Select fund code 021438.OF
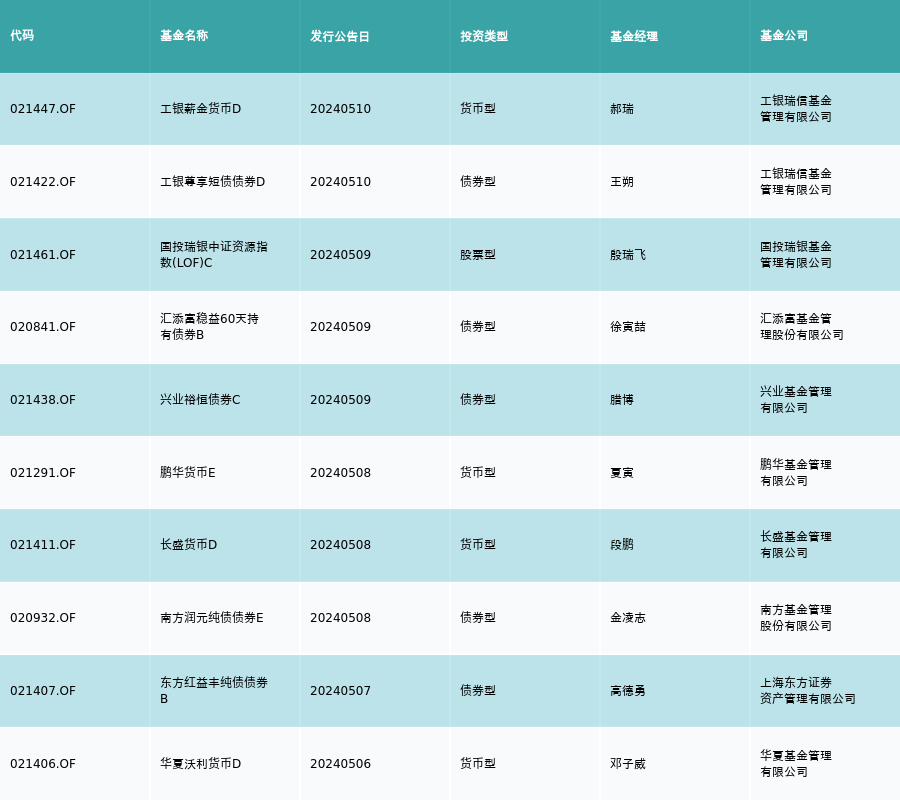Viewport: 900px width, 800px height. (43, 399)
